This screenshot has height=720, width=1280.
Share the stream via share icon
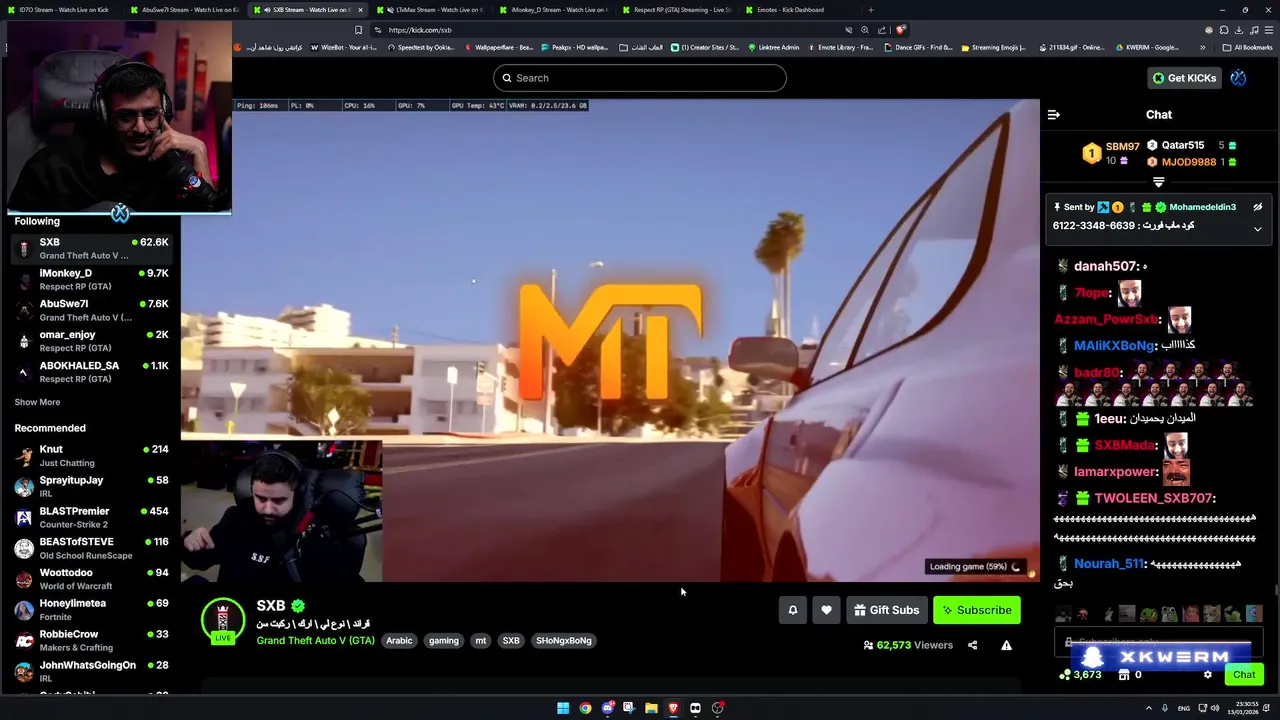pos(972,645)
